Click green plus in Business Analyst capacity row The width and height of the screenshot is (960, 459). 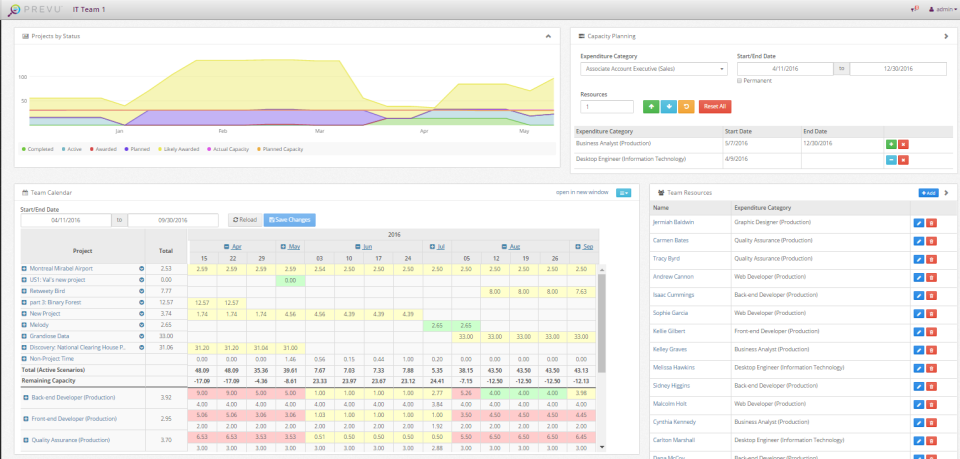point(891,144)
